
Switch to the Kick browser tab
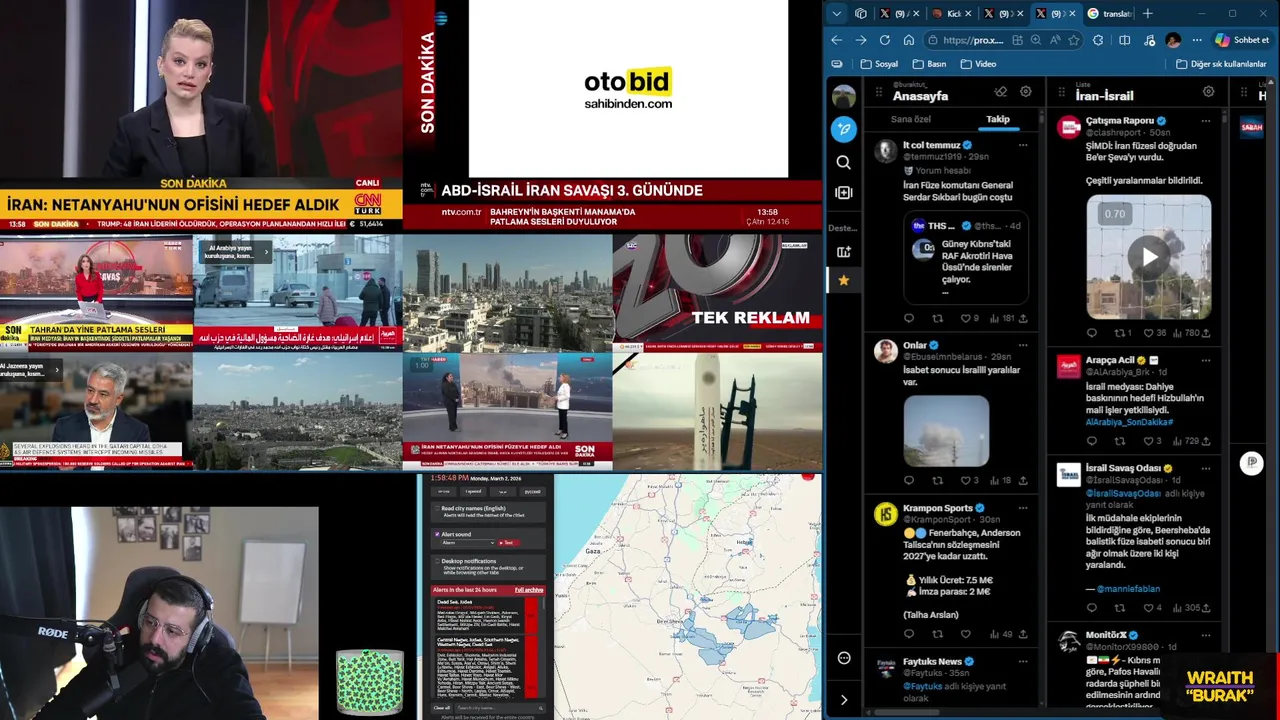tap(950, 13)
